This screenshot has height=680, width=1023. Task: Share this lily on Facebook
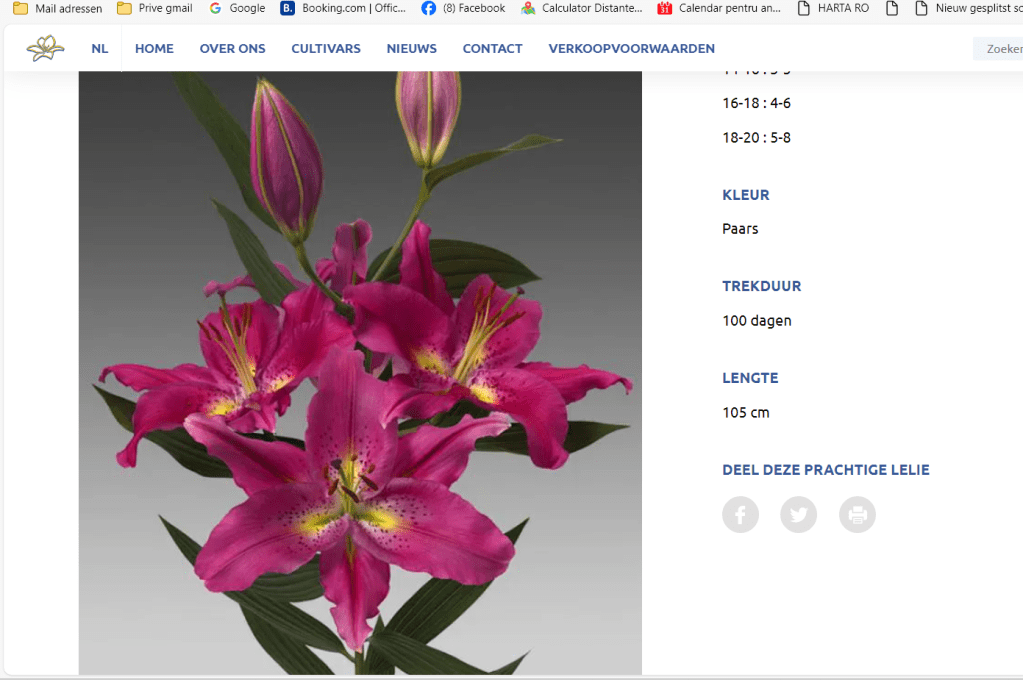point(740,515)
